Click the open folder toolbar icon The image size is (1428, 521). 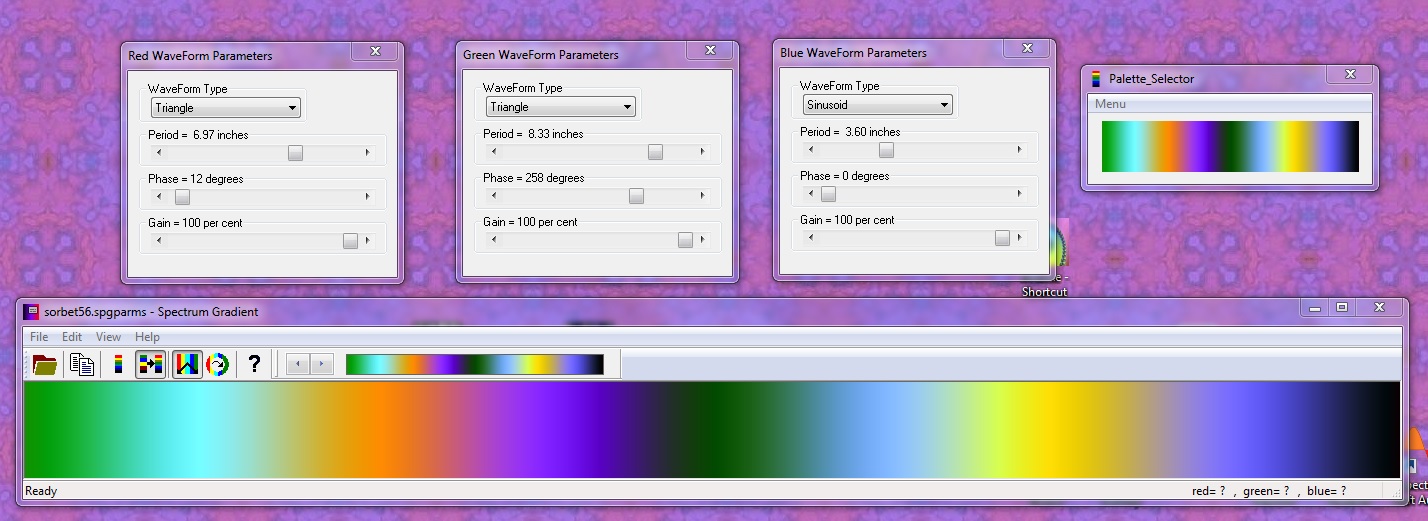[x=45, y=364]
